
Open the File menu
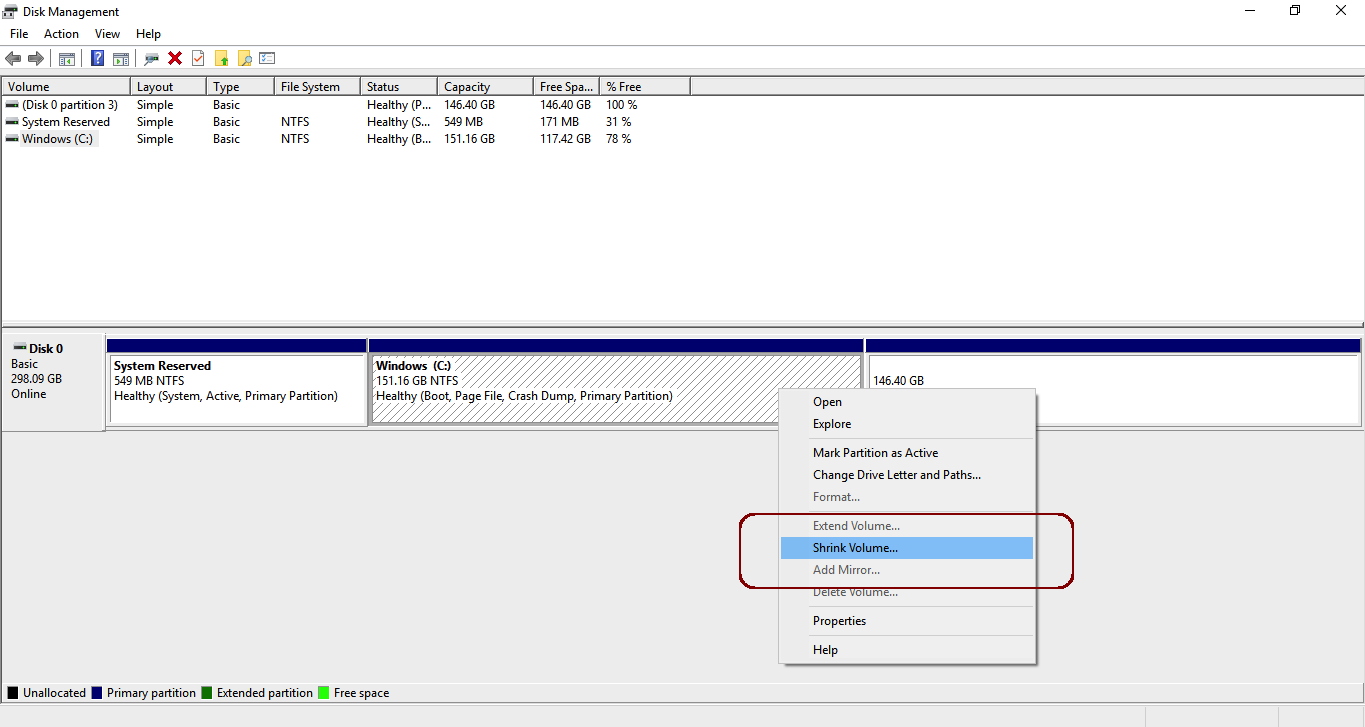[x=19, y=34]
